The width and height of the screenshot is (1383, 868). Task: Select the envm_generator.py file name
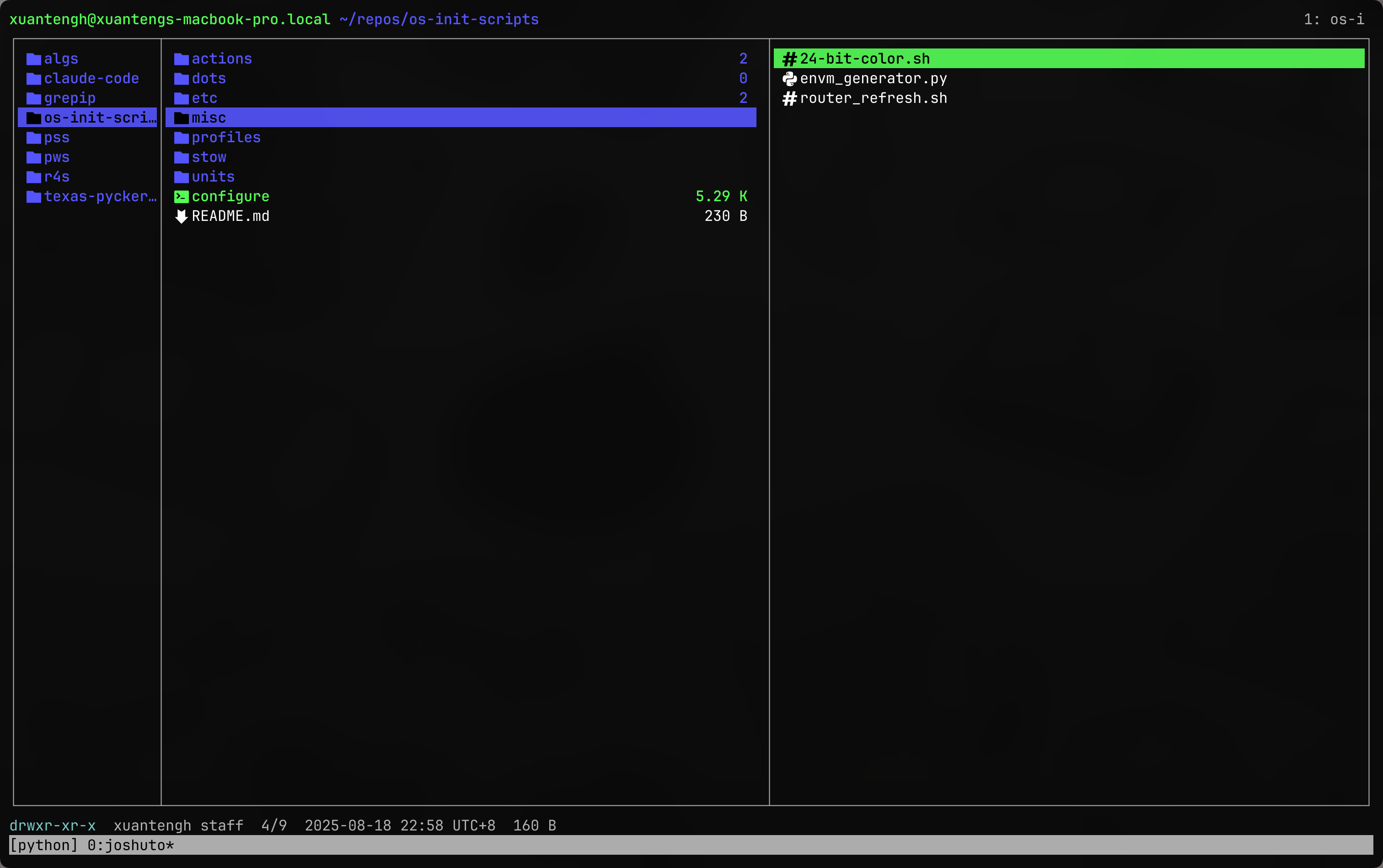(x=873, y=79)
